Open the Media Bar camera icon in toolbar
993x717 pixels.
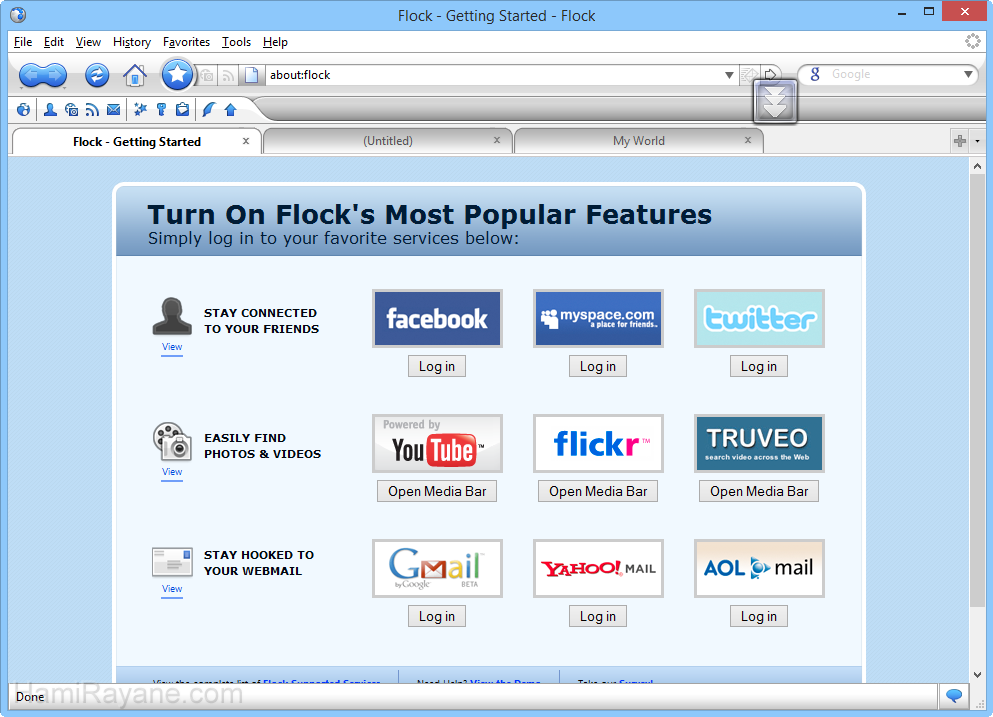click(72, 110)
